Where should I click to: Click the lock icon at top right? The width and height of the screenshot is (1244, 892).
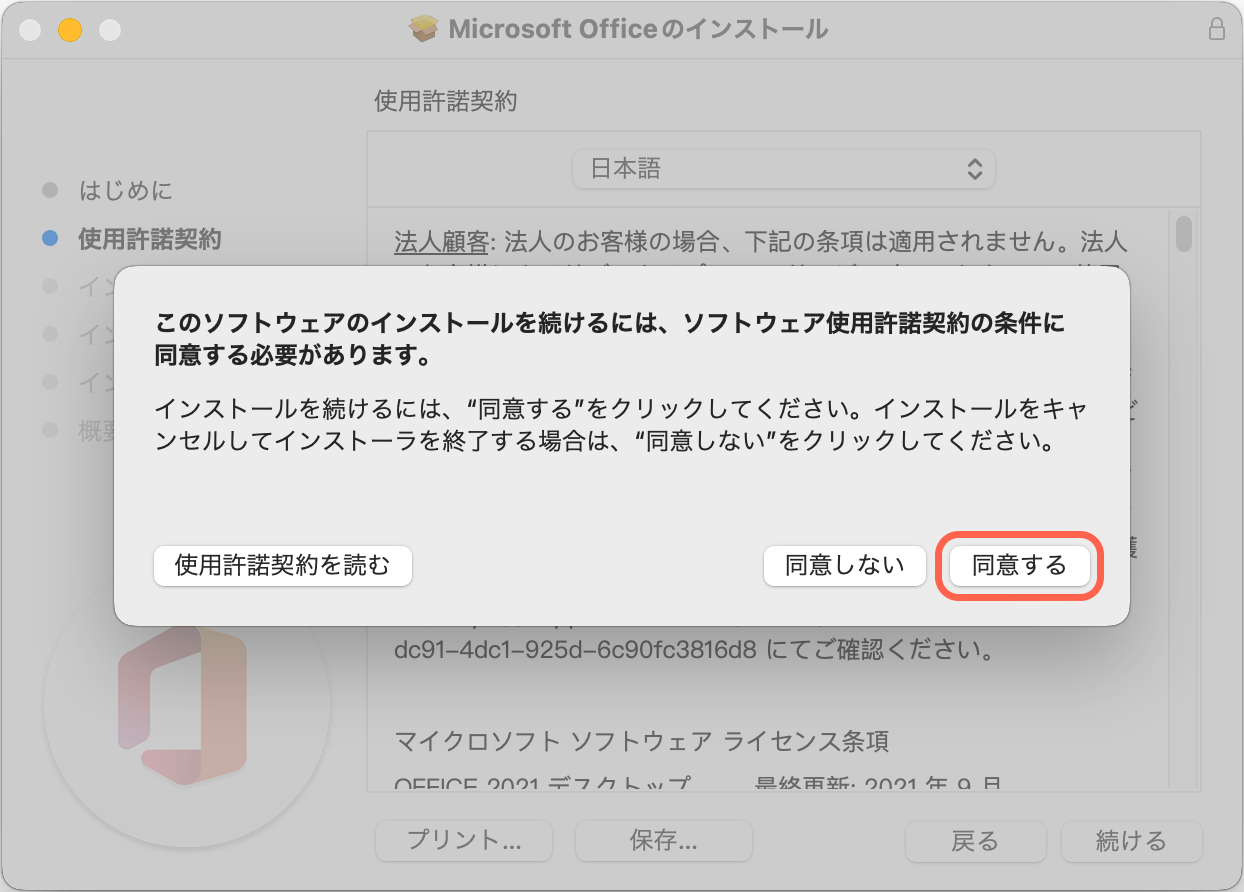[x=1217, y=30]
